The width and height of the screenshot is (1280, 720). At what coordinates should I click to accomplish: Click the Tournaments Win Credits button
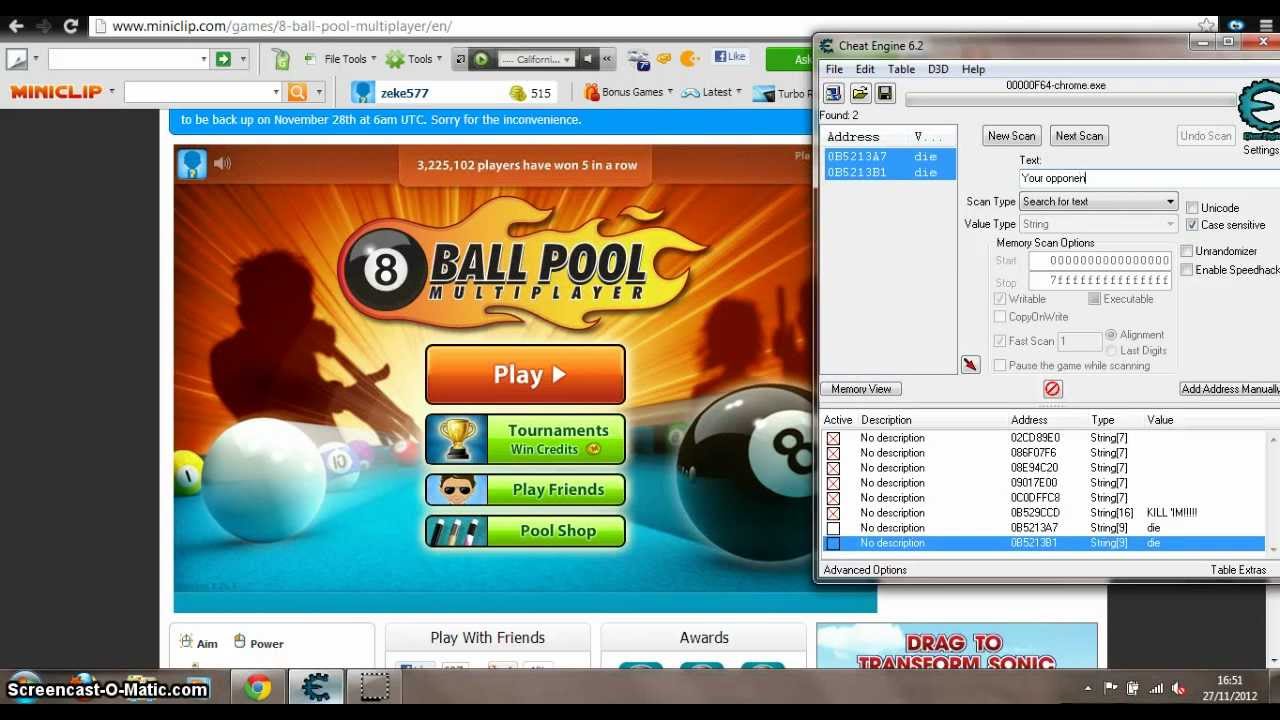525,440
